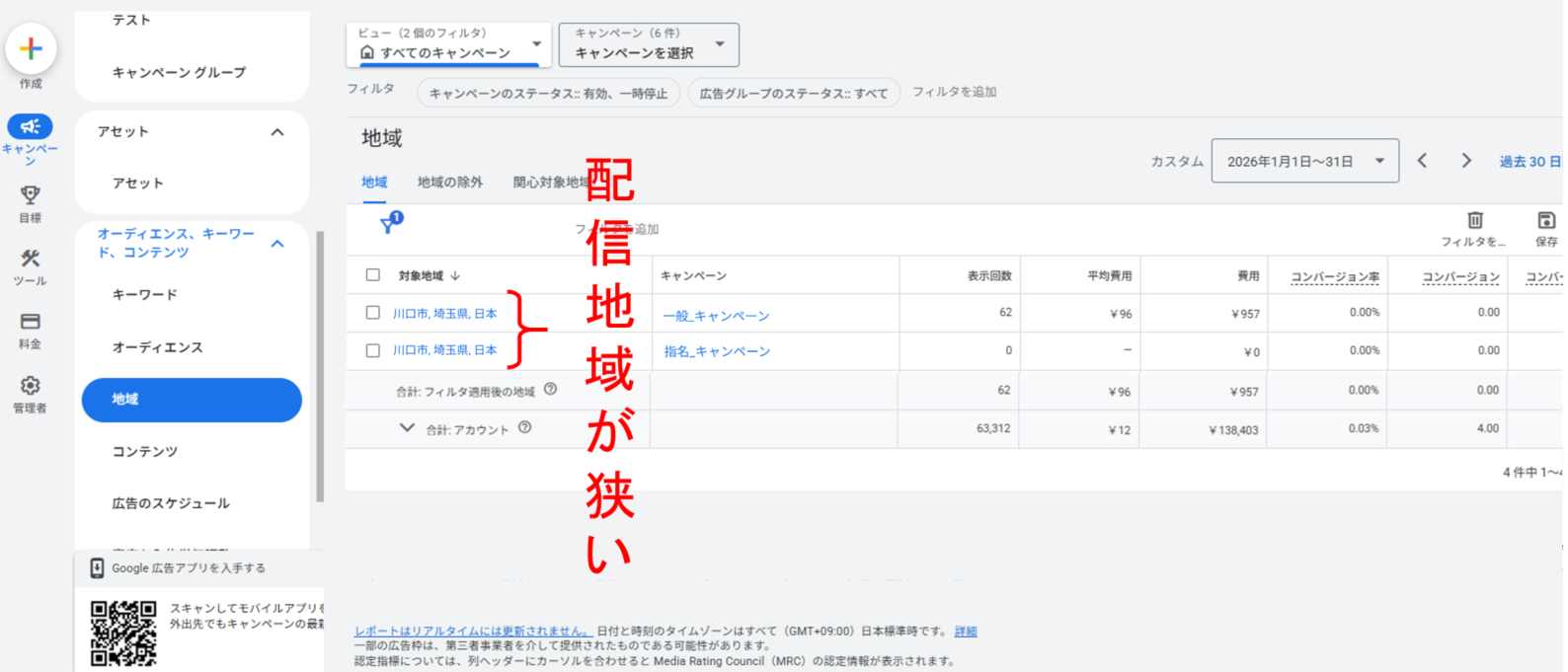Open Admin (管理者) gear icon
This screenshot has height=672, width=1568.
pyautogui.click(x=30, y=386)
